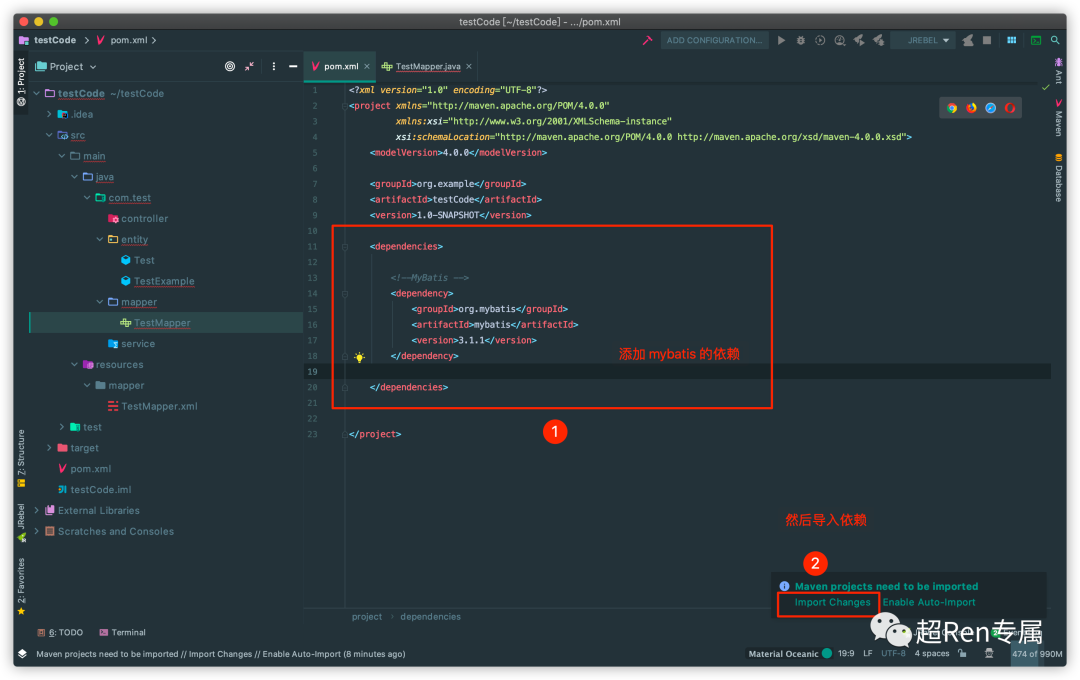The width and height of the screenshot is (1080, 680).
Task: Select TestMapper.xml in the project tree
Action: click(x=159, y=406)
